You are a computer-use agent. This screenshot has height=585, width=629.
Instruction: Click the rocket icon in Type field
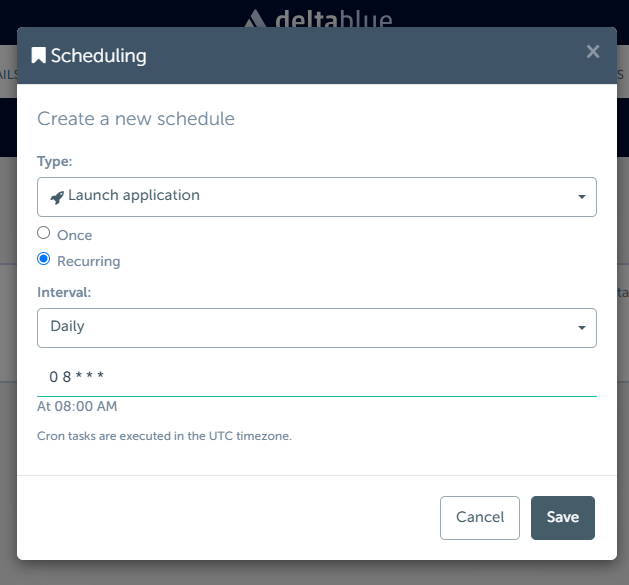[57, 197]
